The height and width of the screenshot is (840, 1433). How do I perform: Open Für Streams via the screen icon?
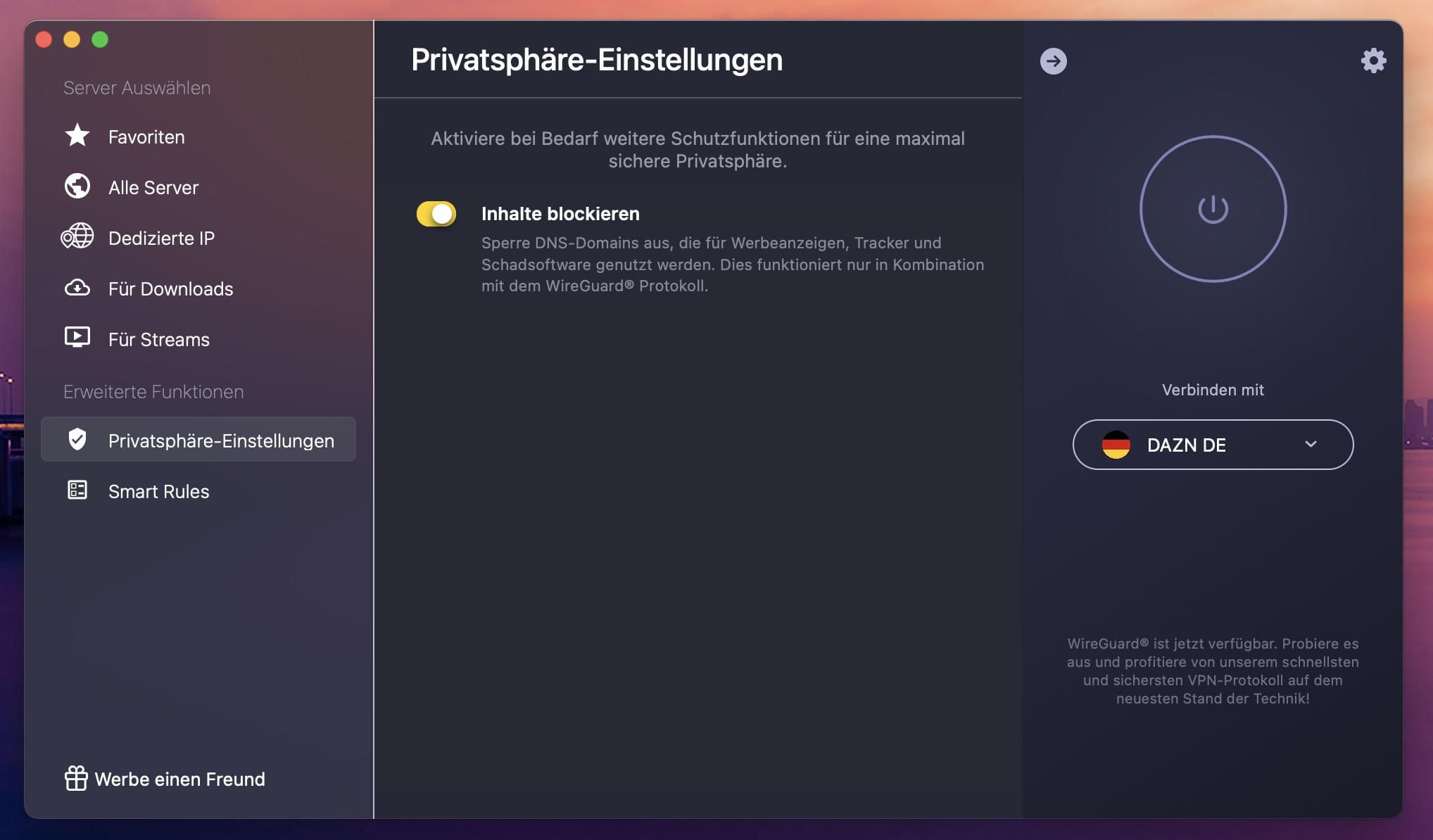[77, 338]
